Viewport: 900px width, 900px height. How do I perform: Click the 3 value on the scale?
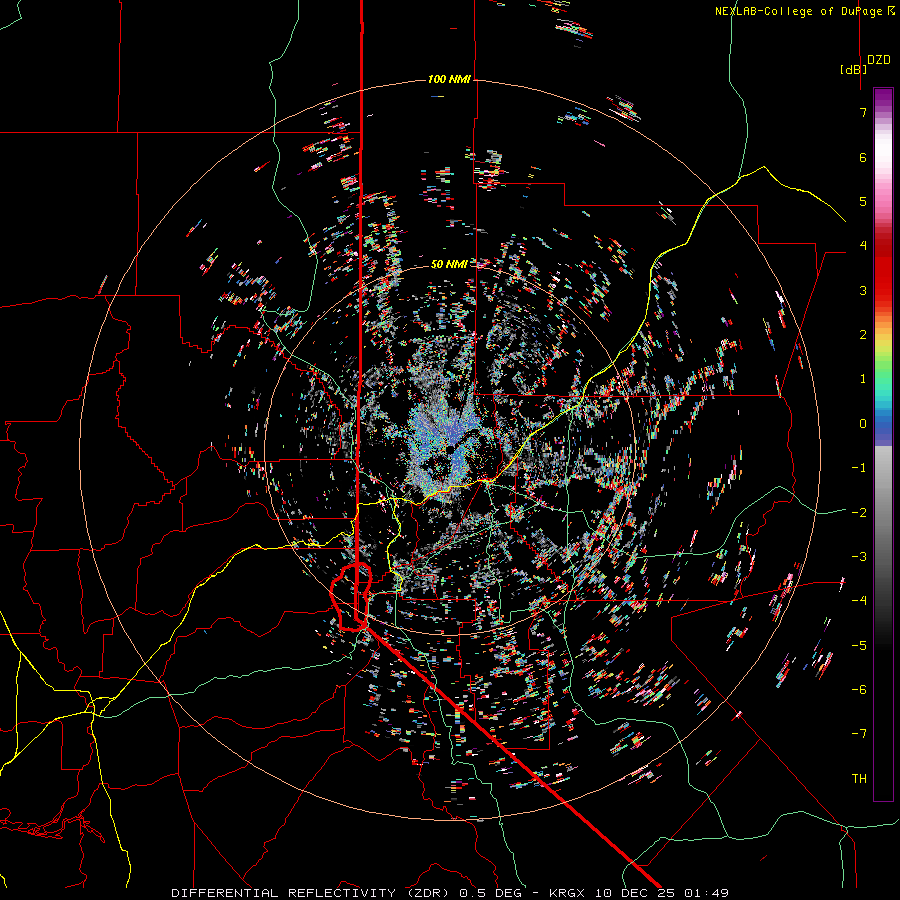click(863, 290)
